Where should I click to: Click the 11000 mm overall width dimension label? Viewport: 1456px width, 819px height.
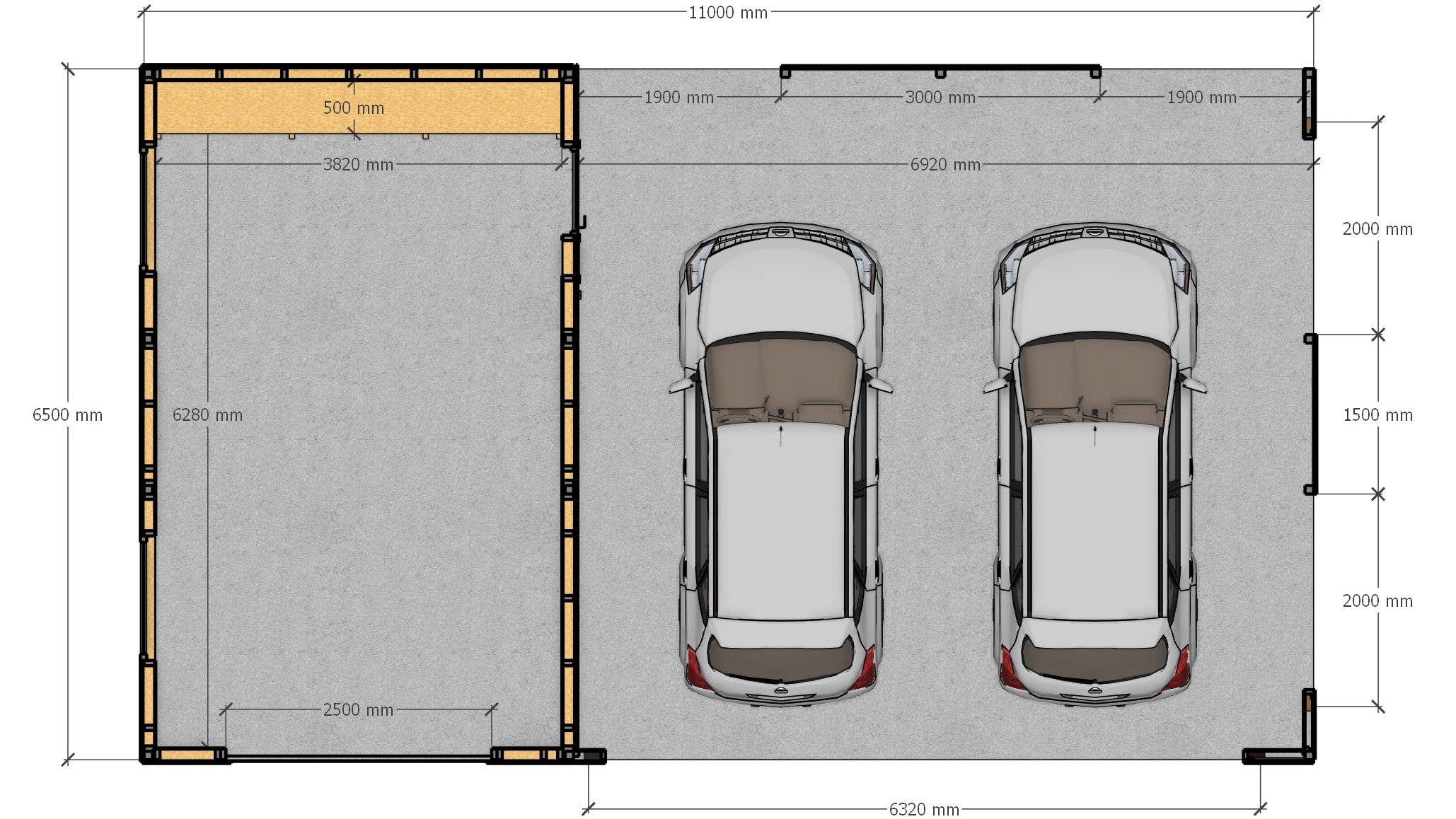pos(727,13)
